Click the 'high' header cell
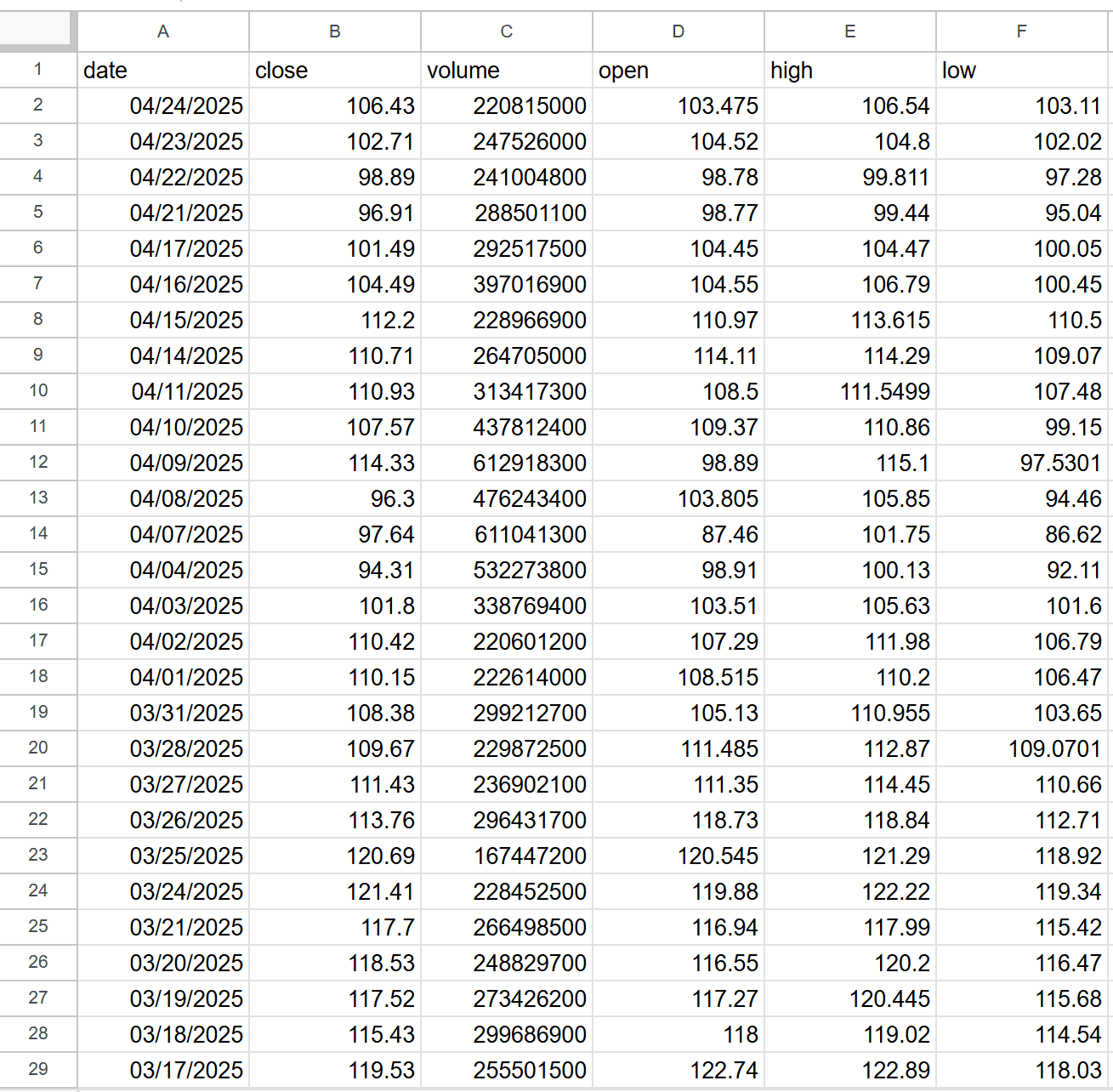 [x=849, y=70]
